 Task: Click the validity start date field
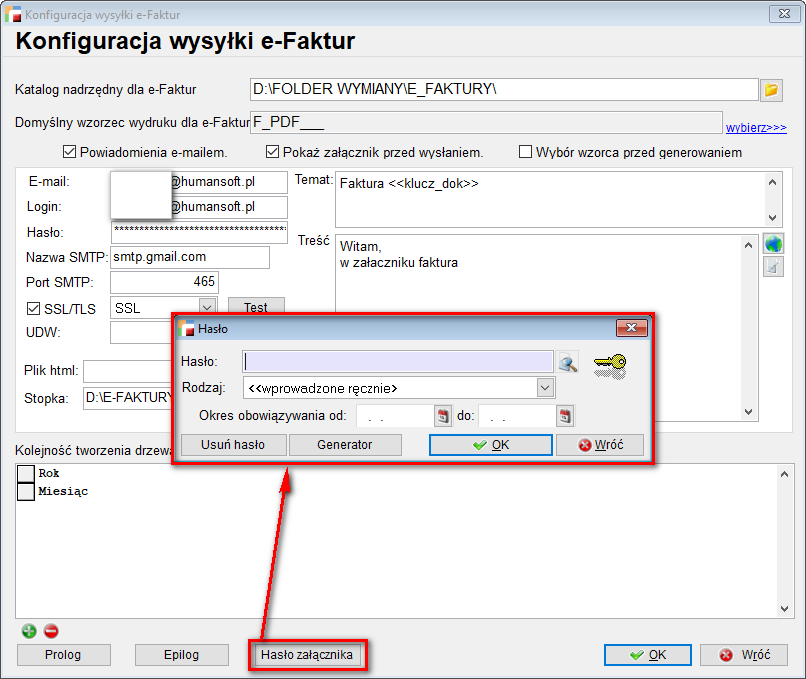tap(396, 416)
